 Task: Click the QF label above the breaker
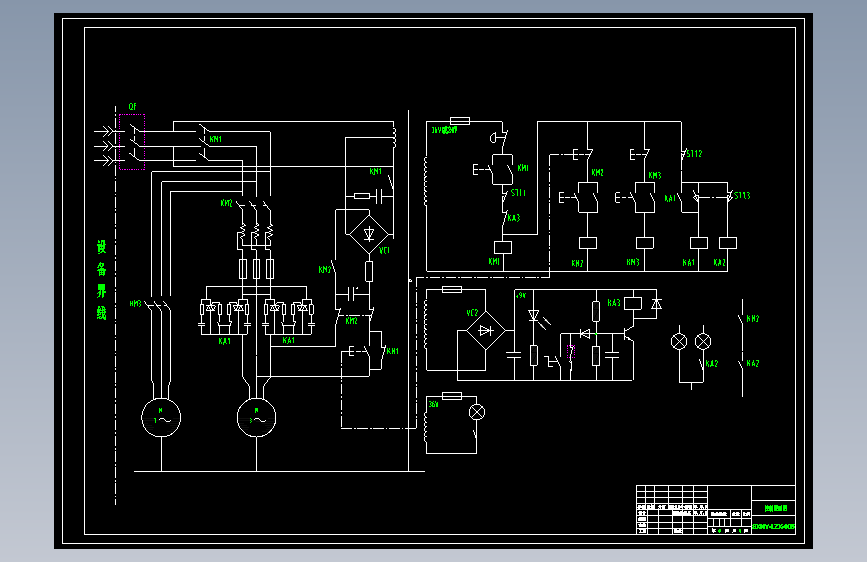pyautogui.click(x=133, y=107)
